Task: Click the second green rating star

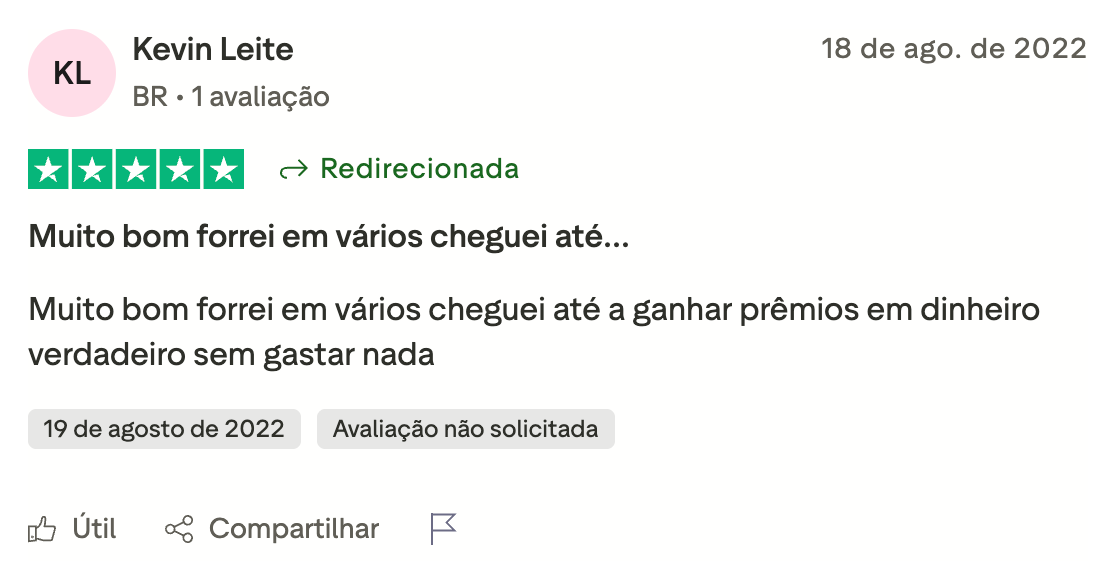Action: [x=92, y=169]
